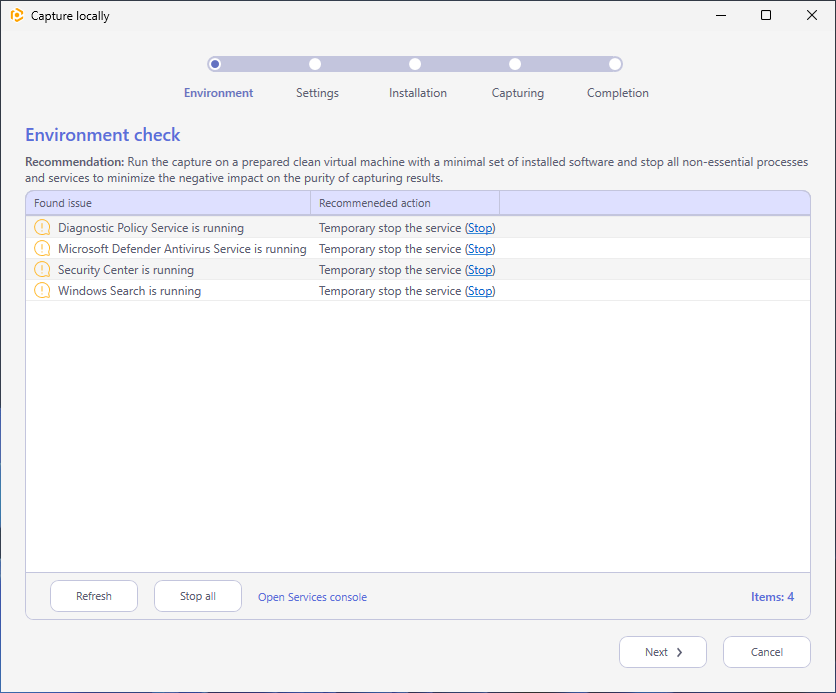Click the orange app logo in title bar
This screenshot has width=836, height=693.
[17, 15]
